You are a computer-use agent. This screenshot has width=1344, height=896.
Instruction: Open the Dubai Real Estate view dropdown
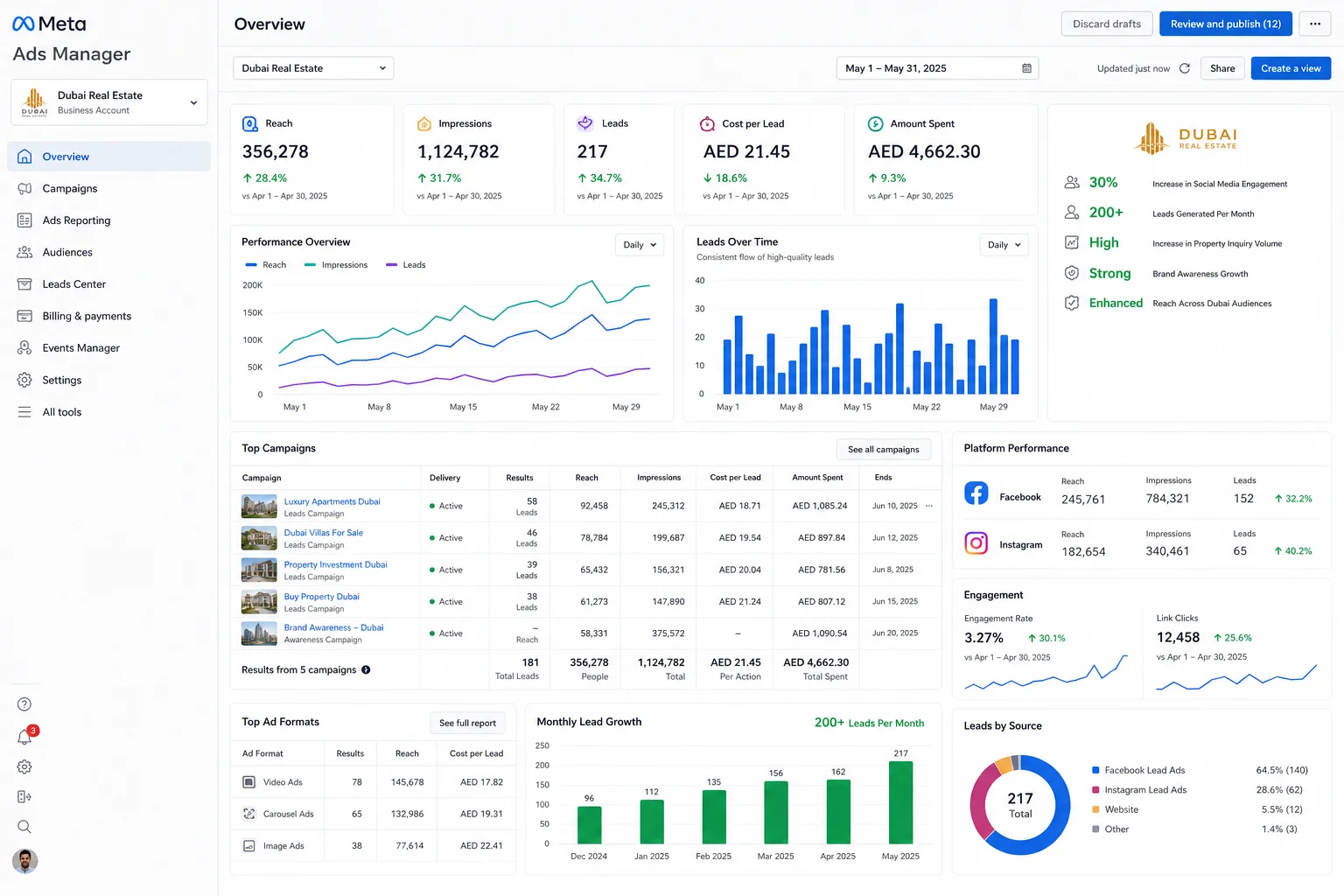pyautogui.click(x=313, y=68)
